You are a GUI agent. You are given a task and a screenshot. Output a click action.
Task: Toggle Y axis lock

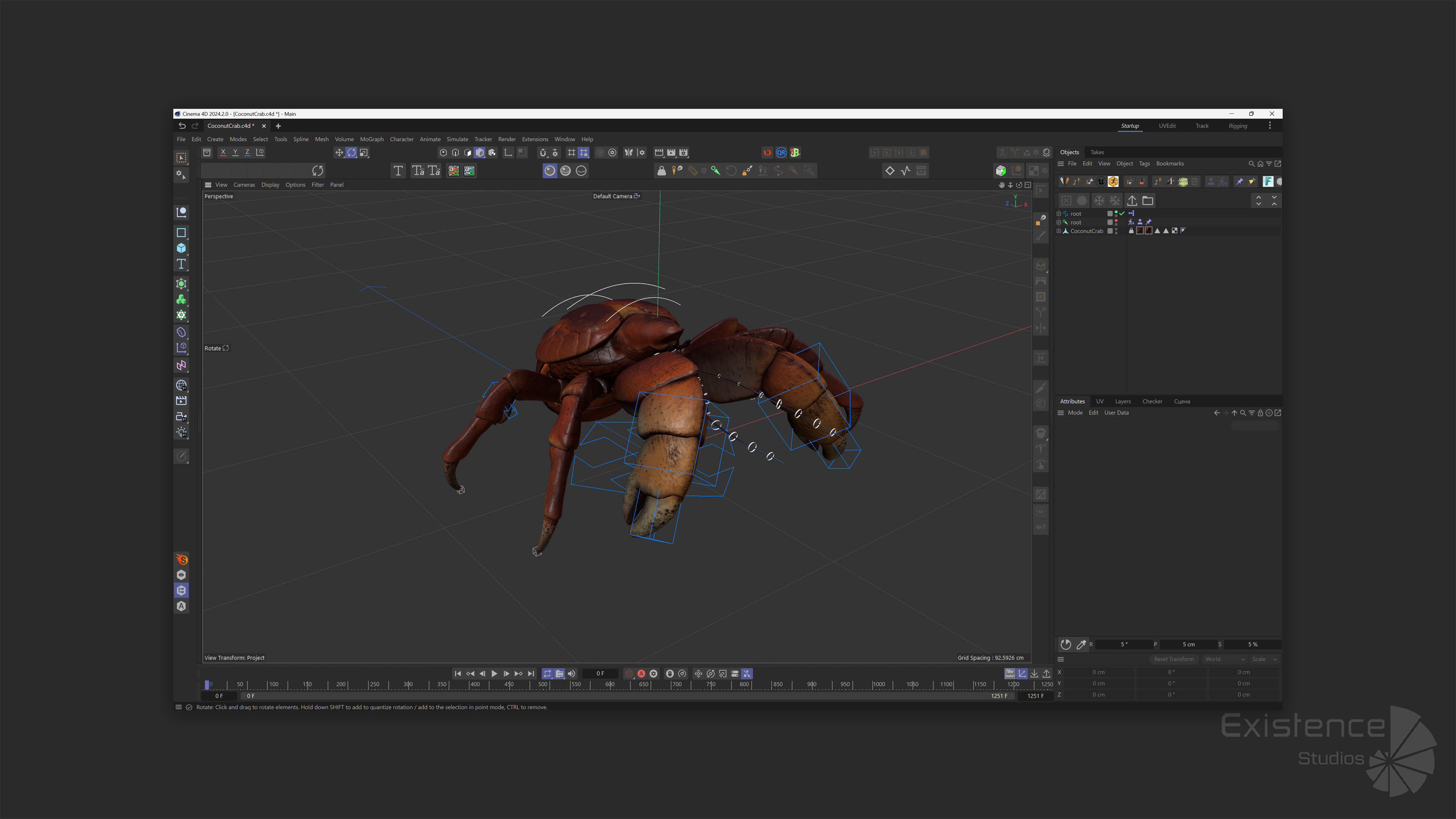pyautogui.click(x=235, y=152)
